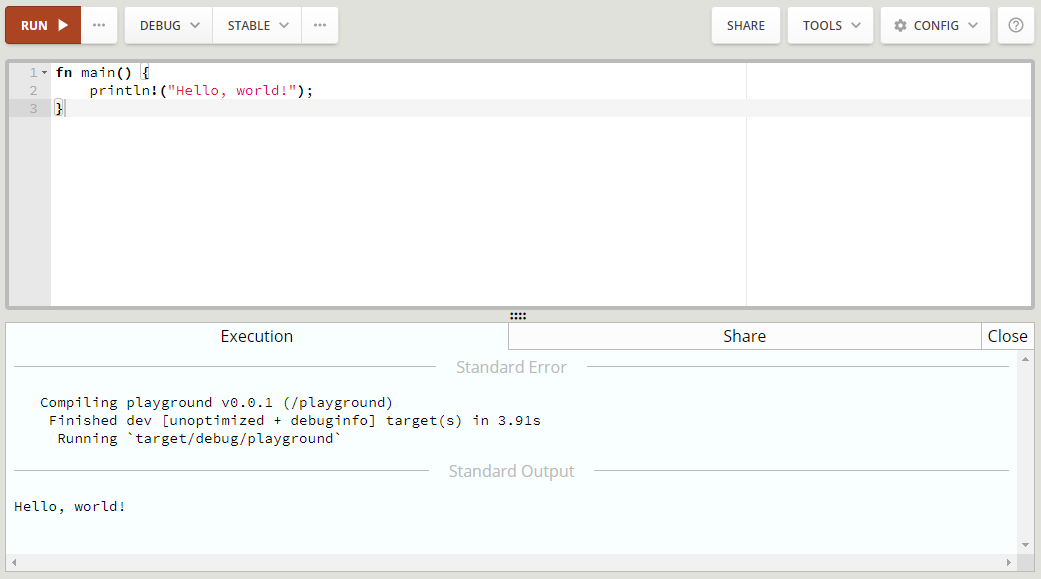Click the Compiling playground output line
The image size is (1041, 579).
tap(216, 402)
